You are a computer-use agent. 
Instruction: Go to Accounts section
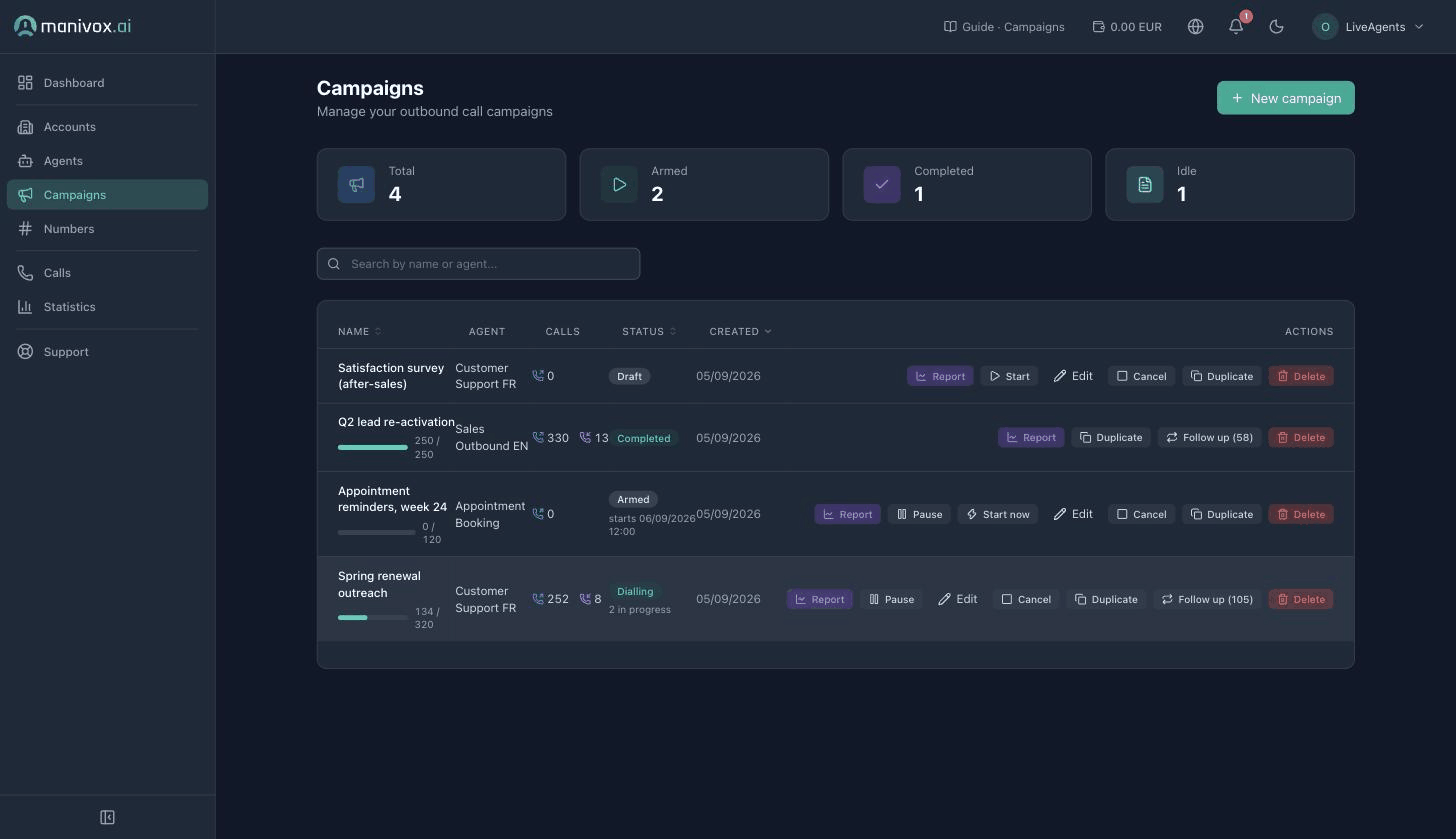coord(107,127)
